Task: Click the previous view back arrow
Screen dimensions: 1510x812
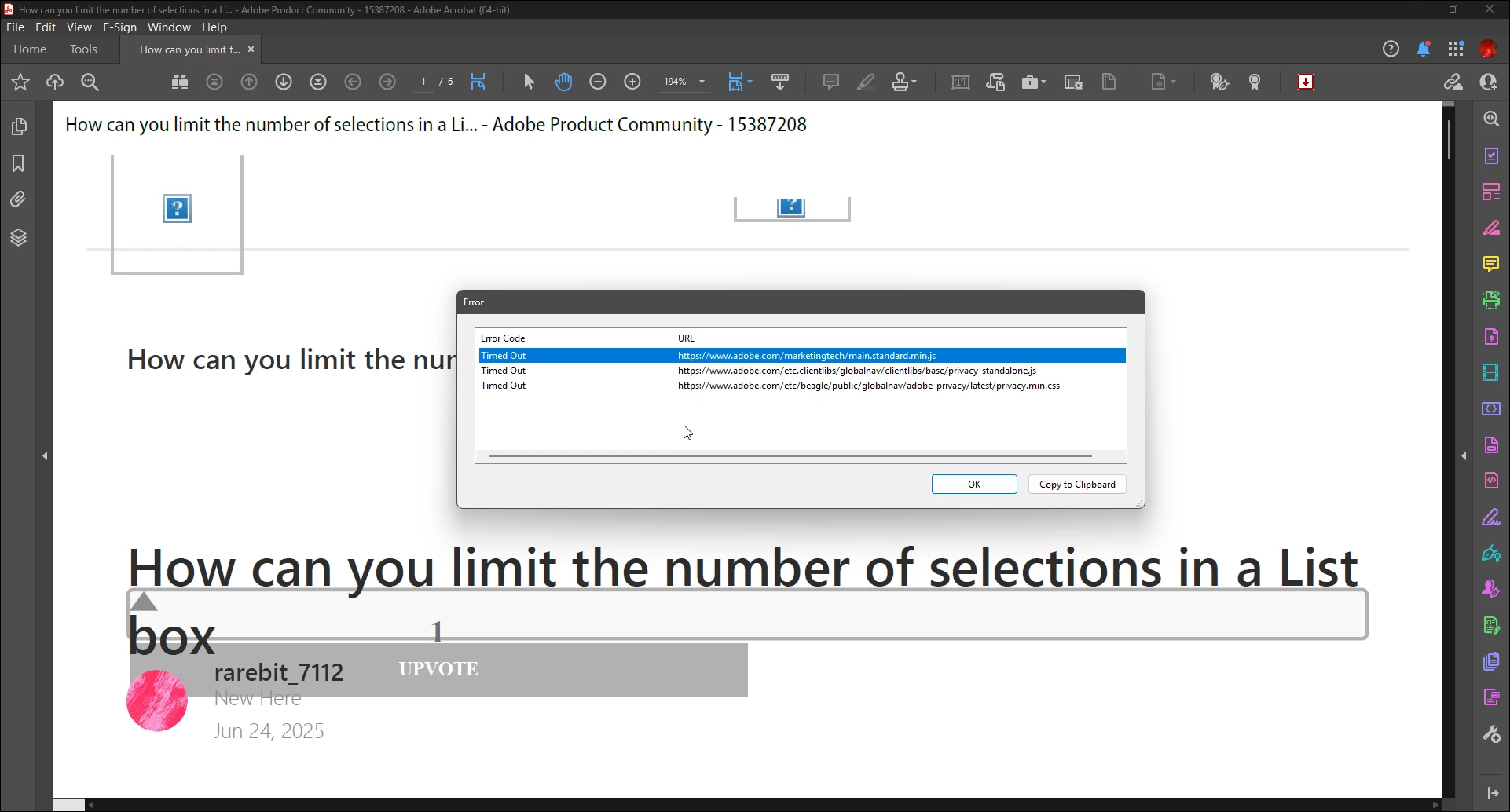Action: coord(353,82)
